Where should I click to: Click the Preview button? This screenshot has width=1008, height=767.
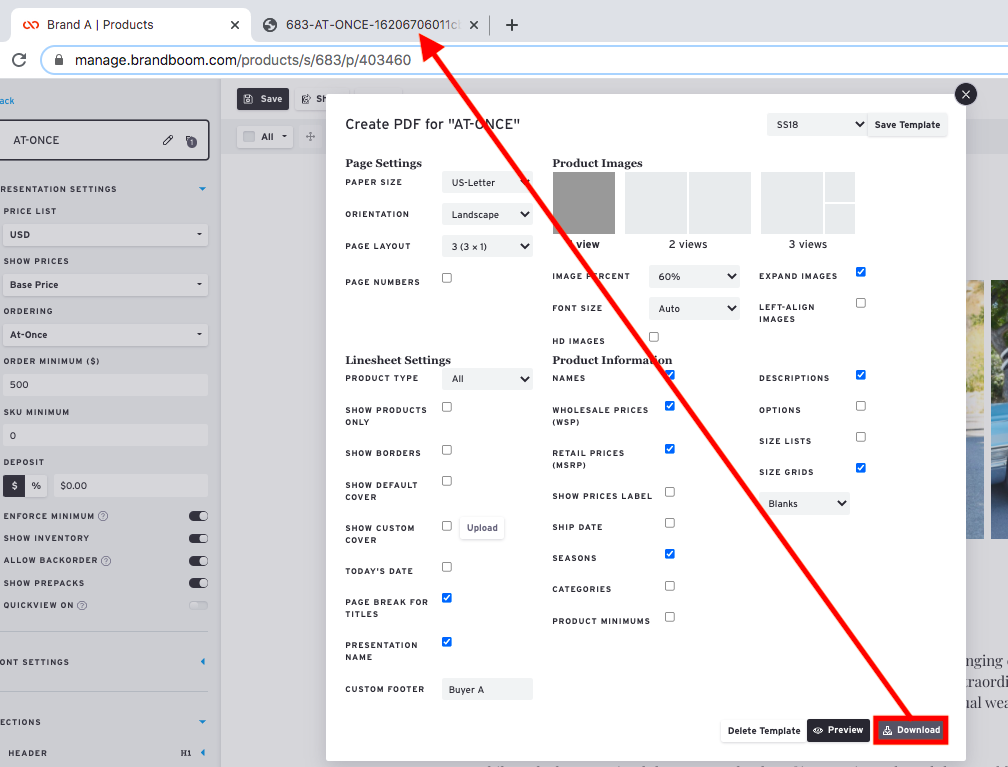[x=838, y=730]
